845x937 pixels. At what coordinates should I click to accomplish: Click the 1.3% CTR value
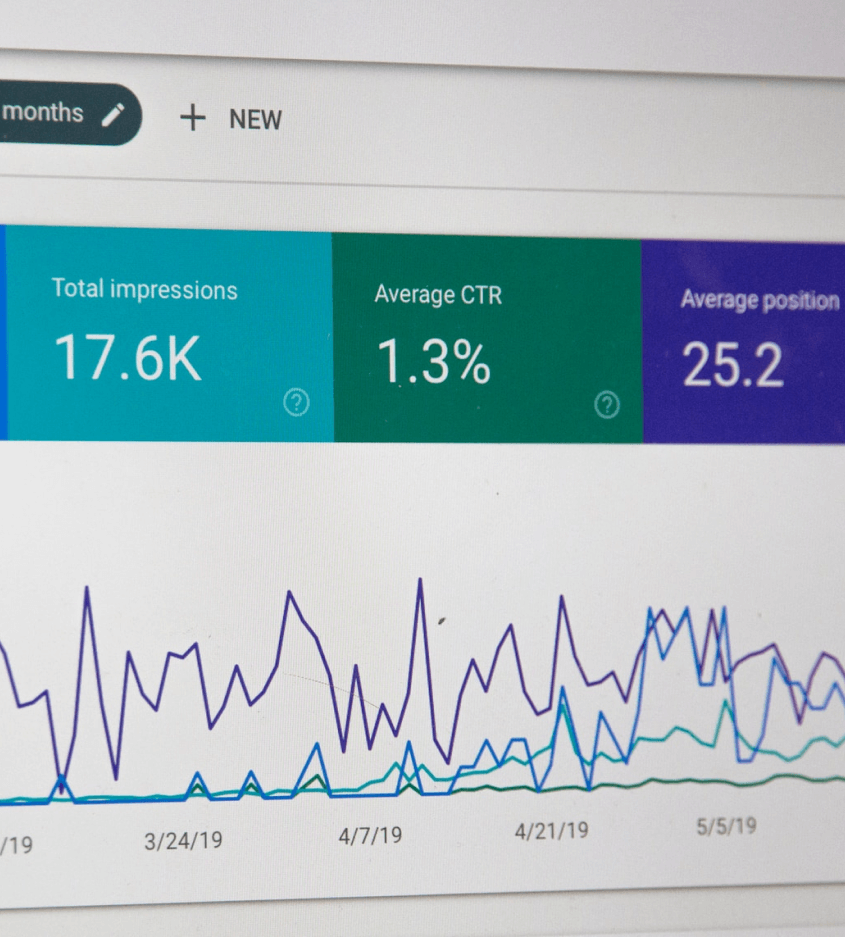(433, 361)
